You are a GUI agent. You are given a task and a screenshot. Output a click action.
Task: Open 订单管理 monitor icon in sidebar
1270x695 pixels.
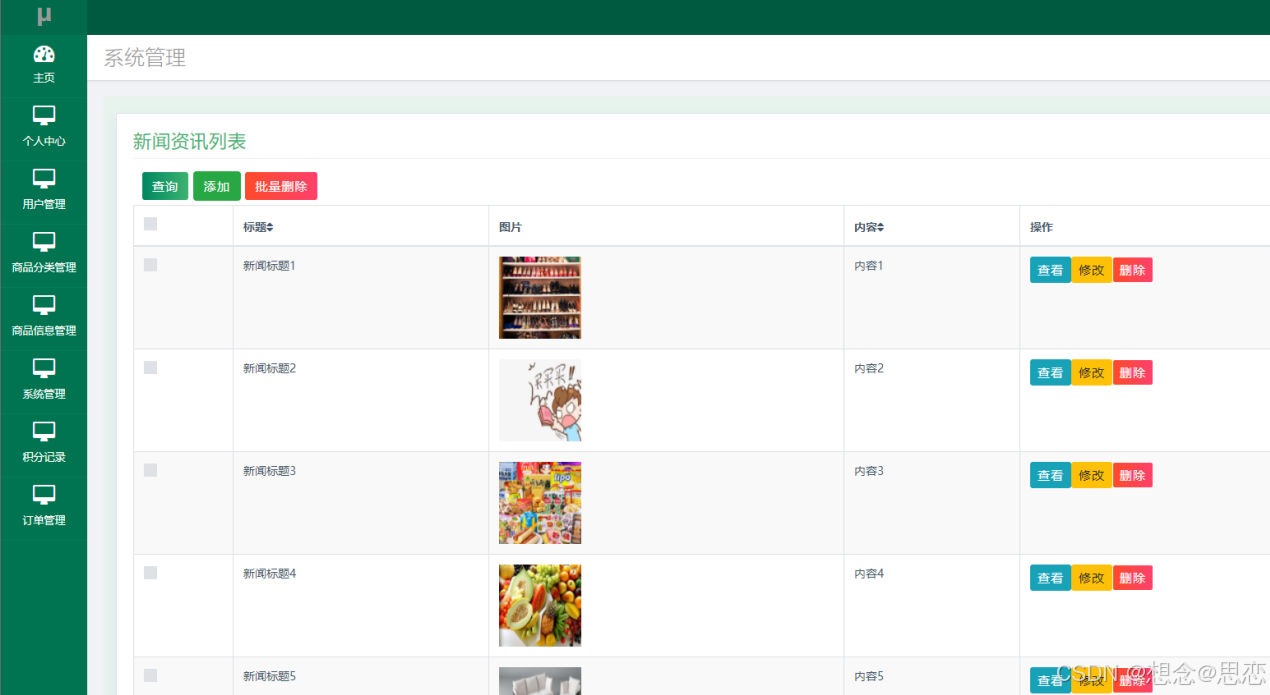point(44,494)
